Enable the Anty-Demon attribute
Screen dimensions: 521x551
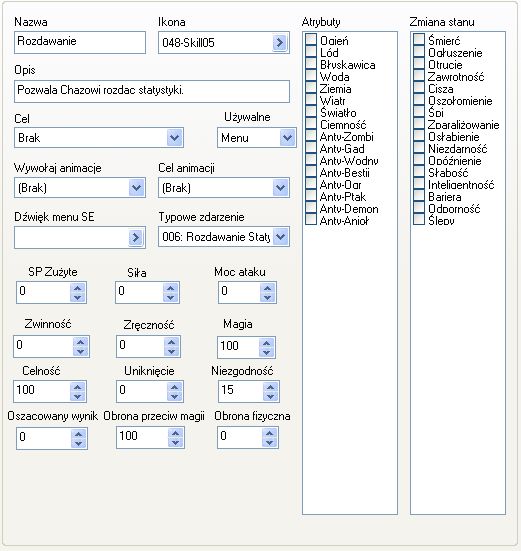(x=311, y=207)
